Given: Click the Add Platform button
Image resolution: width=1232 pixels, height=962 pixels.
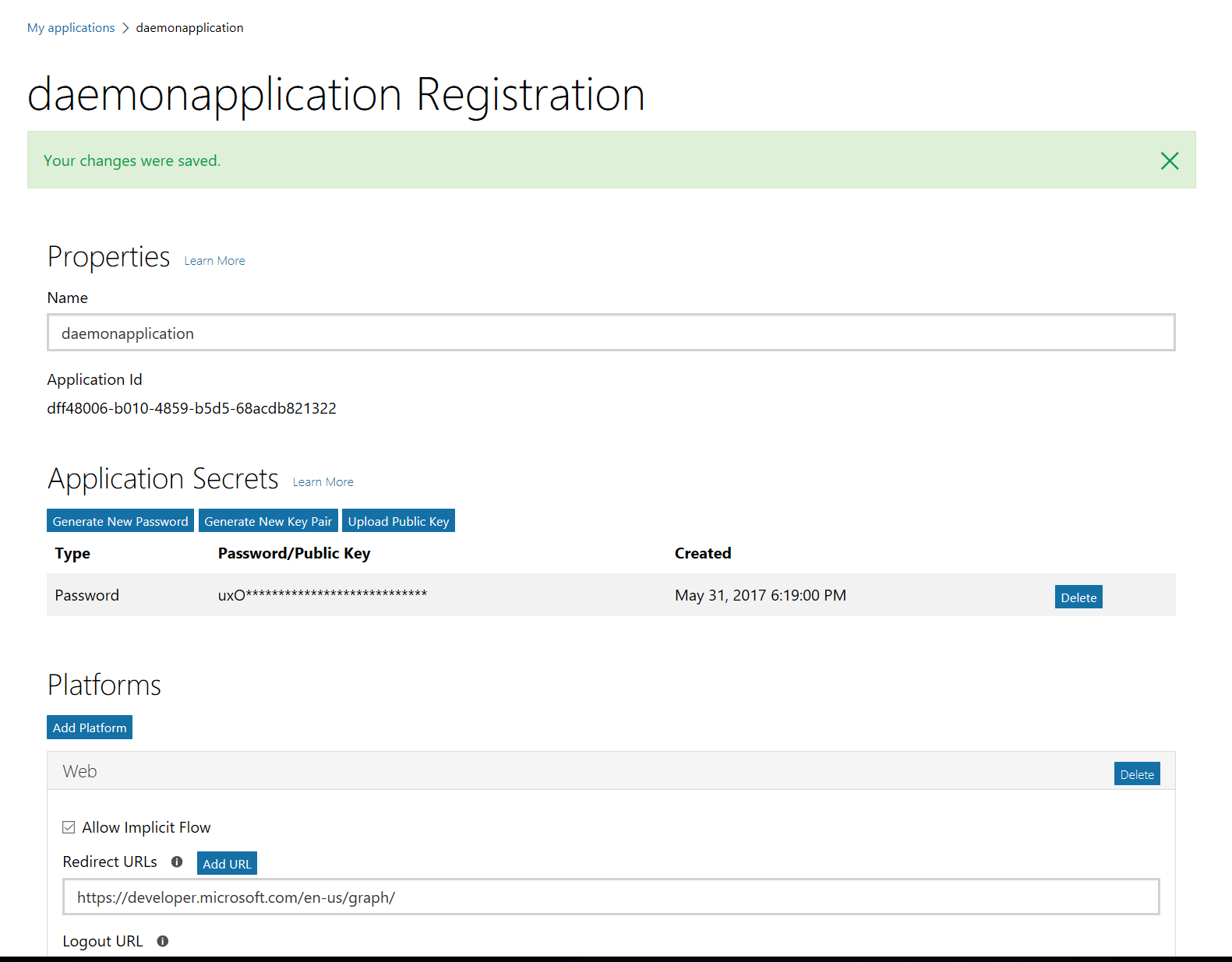Looking at the screenshot, I should tap(90, 728).
